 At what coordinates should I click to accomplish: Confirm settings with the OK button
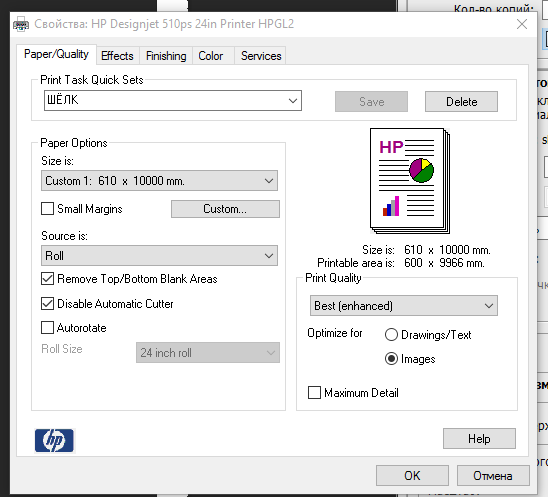coord(412,476)
